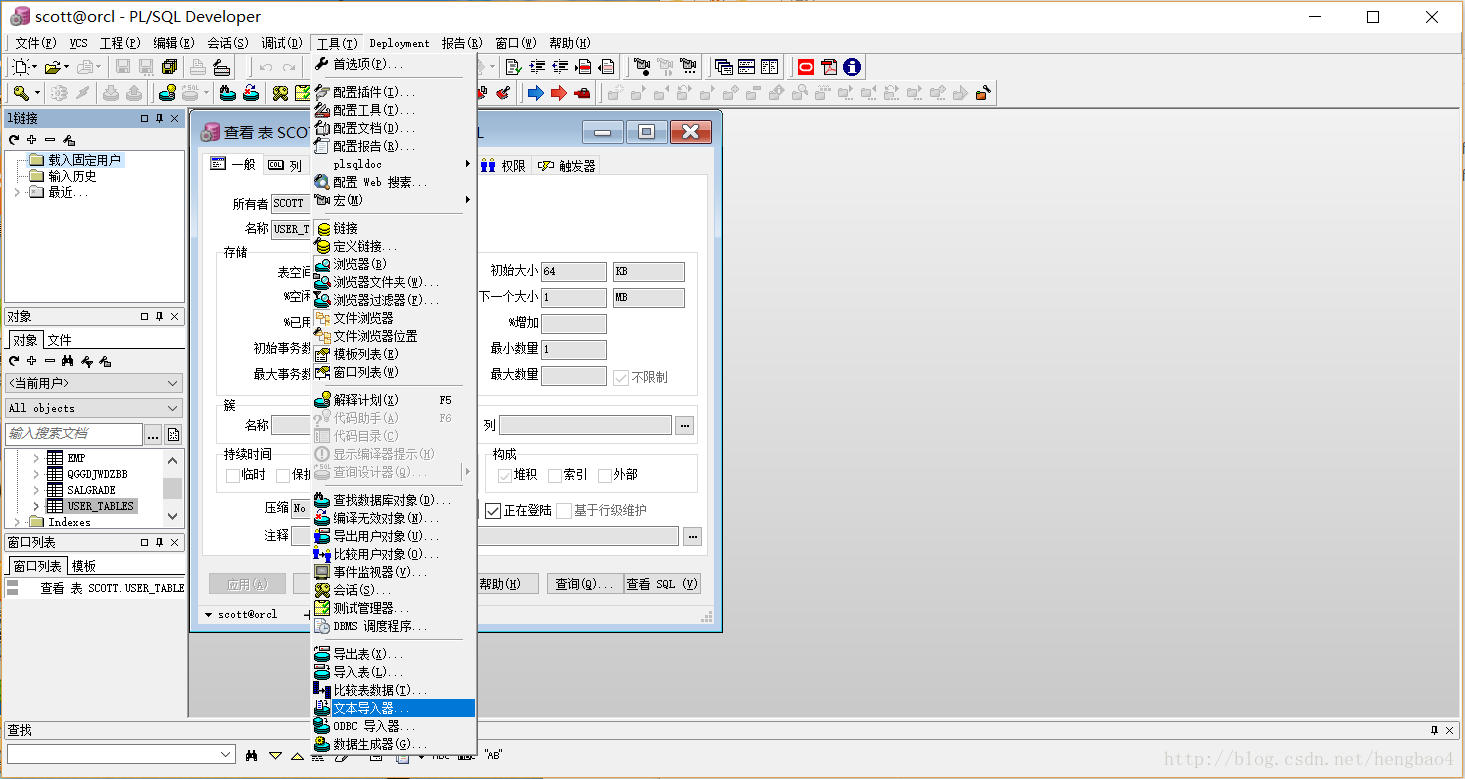Click the 查询(Q)... button
Image resolution: width=1465 pixels, height=779 pixels.
coord(585,584)
